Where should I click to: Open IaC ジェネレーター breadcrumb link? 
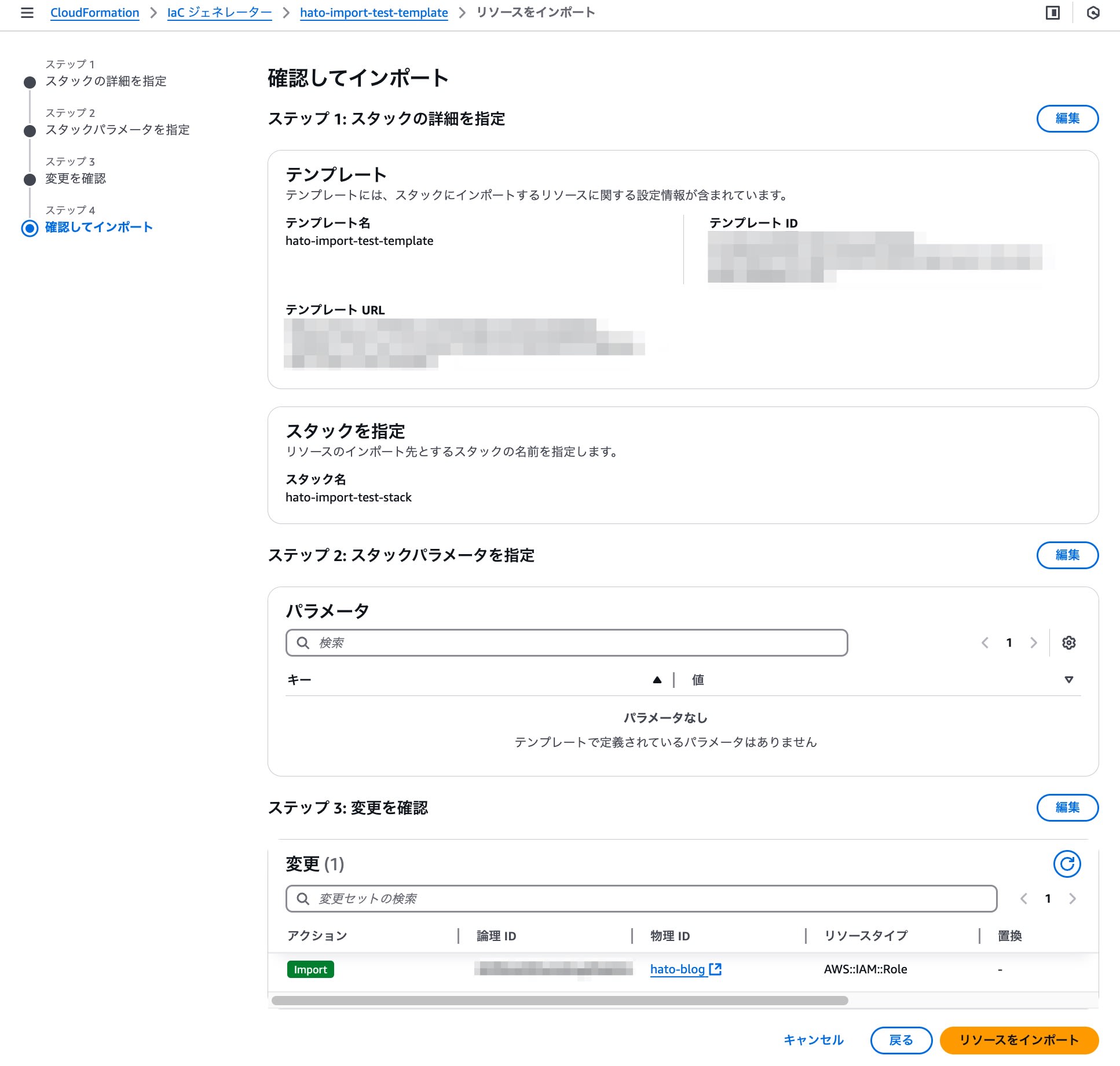(x=219, y=13)
